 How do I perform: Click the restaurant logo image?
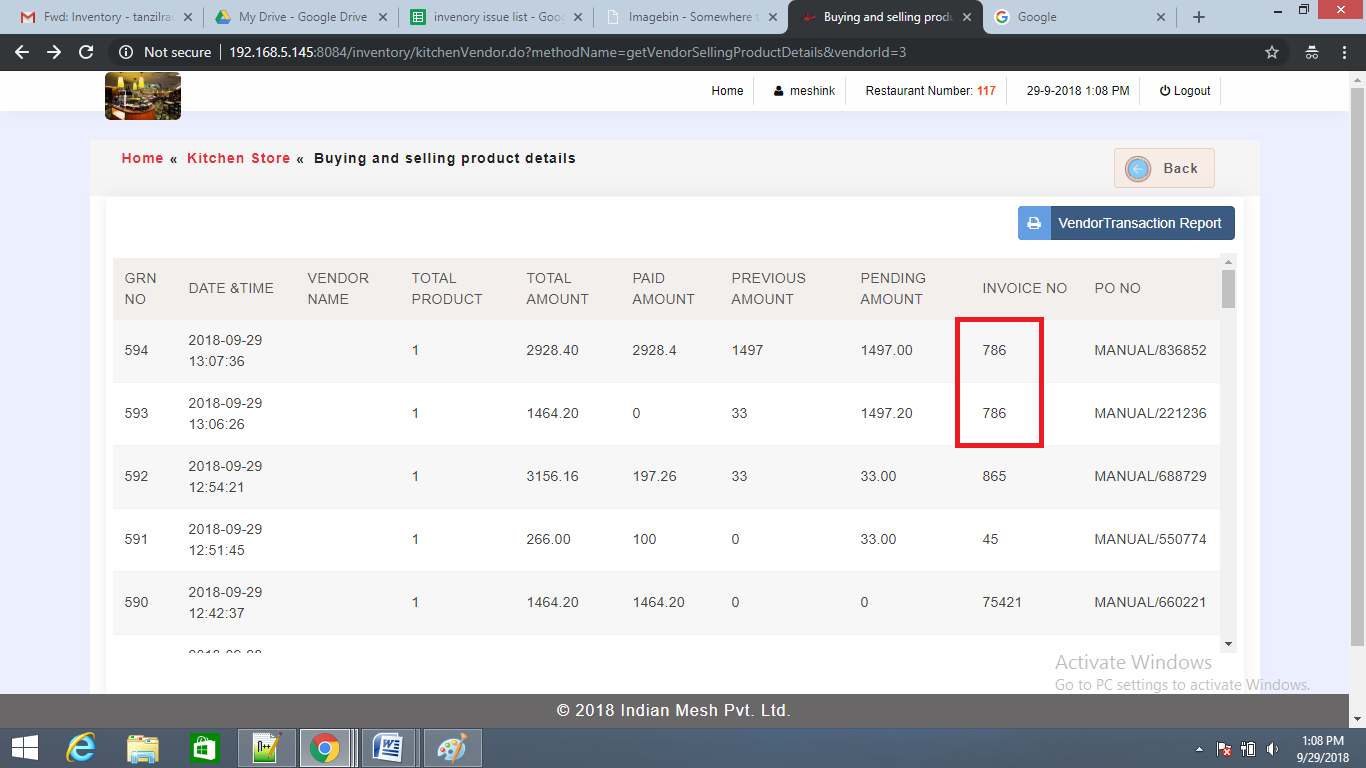143,96
